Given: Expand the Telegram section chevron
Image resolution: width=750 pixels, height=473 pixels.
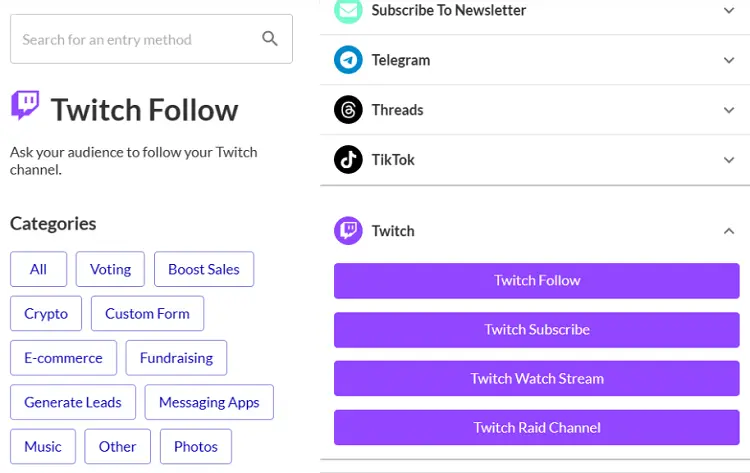Looking at the screenshot, I should (728, 60).
